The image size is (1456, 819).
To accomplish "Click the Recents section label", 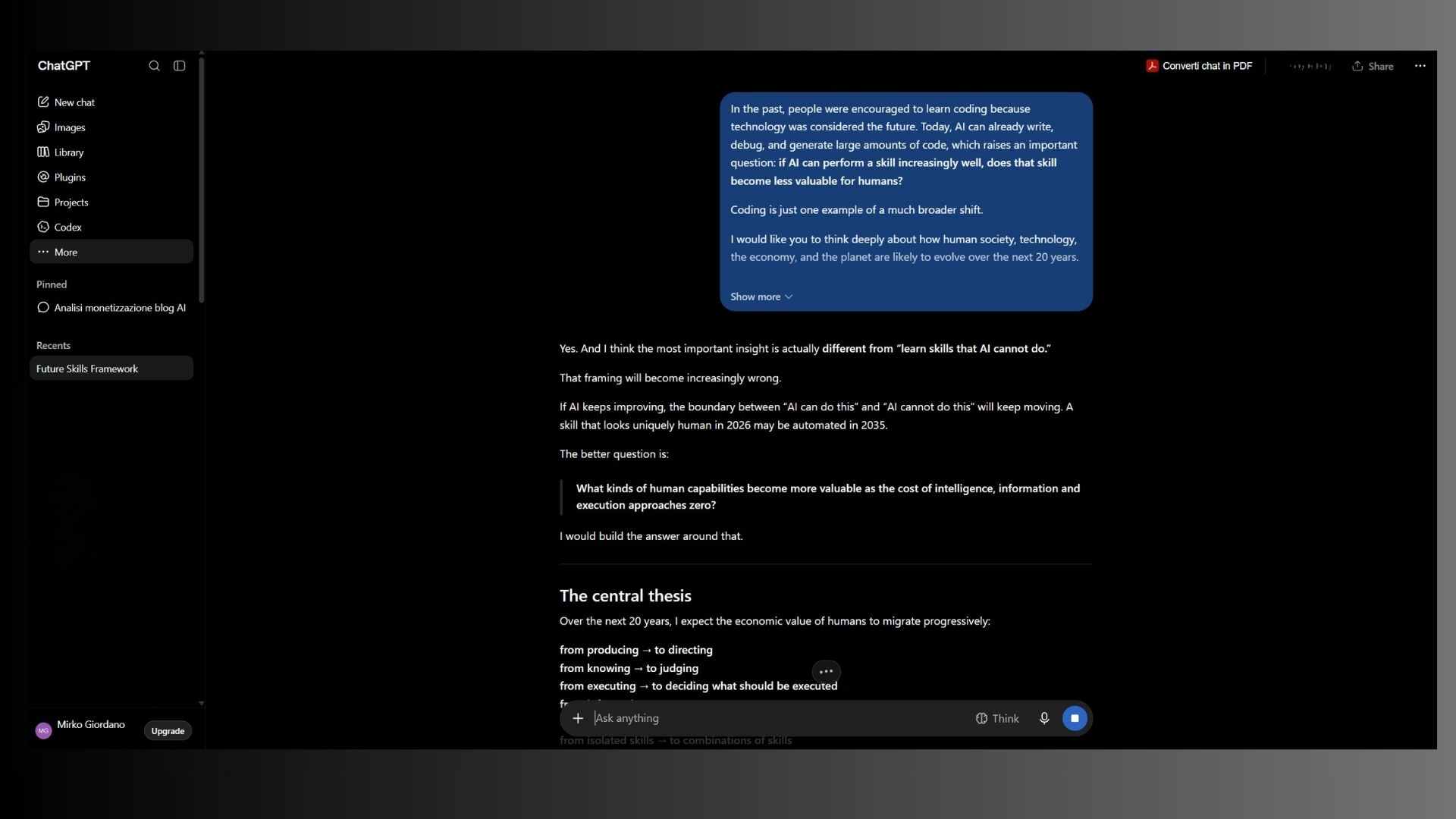I will click(53, 346).
